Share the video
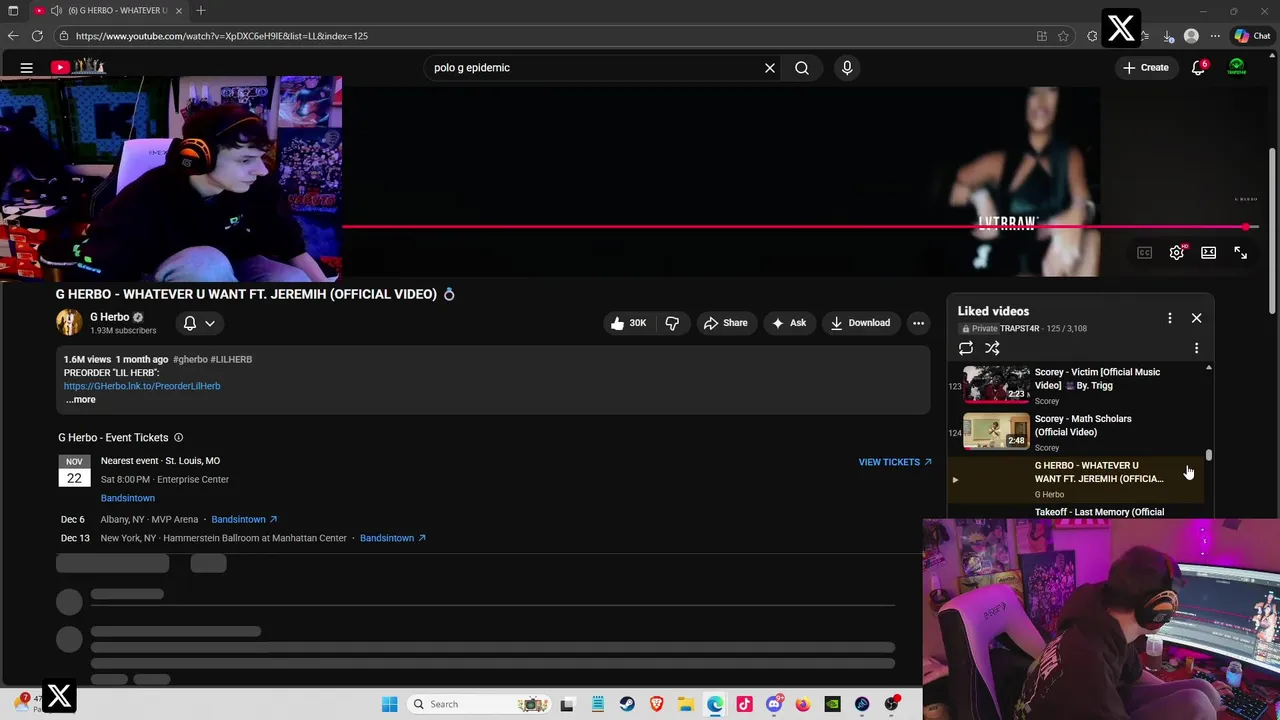The height and width of the screenshot is (720, 1280). pyautogui.click(x=726, y=323)
